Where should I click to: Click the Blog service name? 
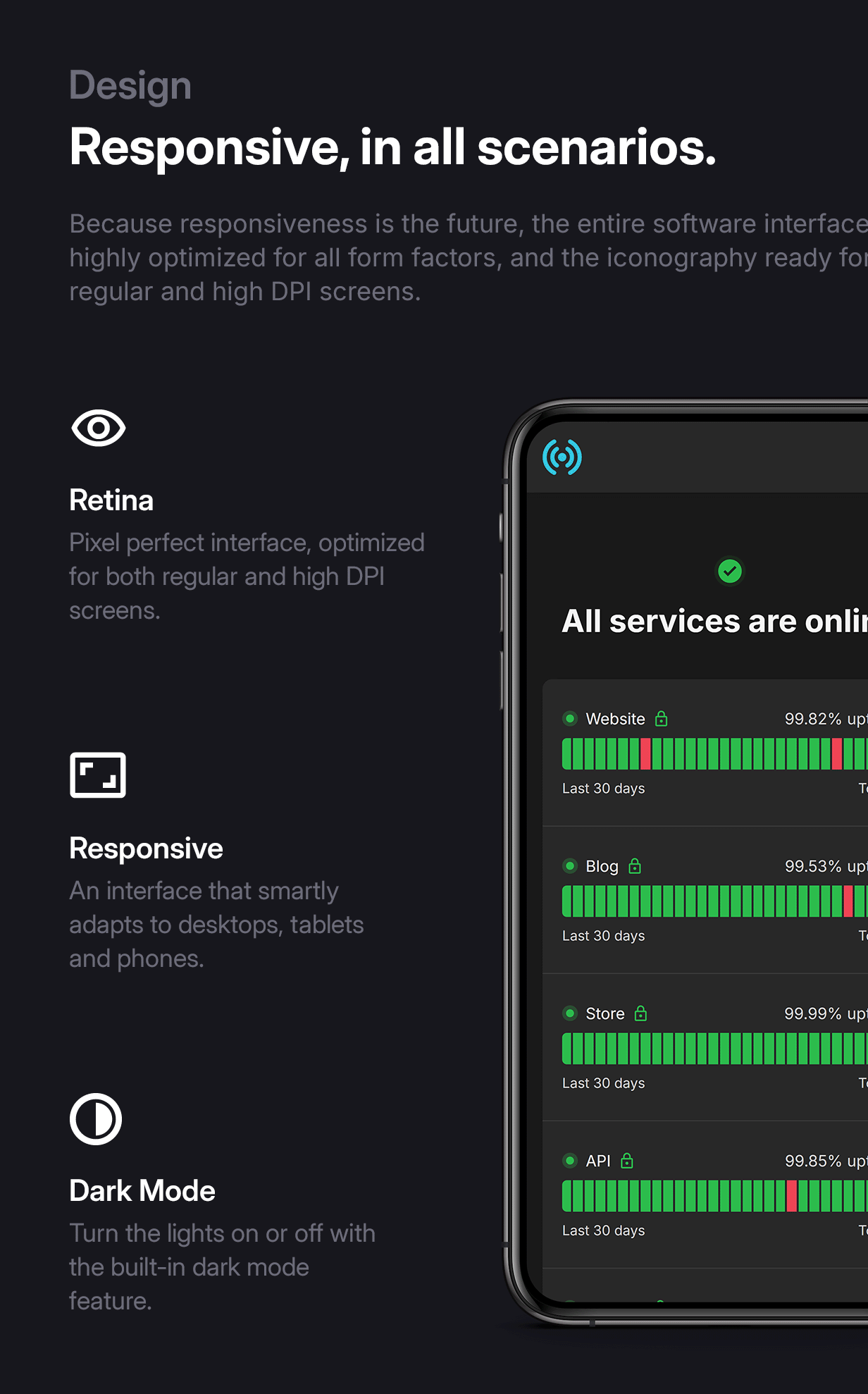coord(602,866)
